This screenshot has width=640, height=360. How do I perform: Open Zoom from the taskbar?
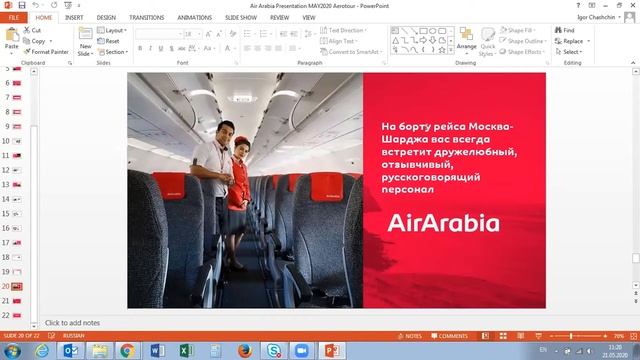[302, 351]
